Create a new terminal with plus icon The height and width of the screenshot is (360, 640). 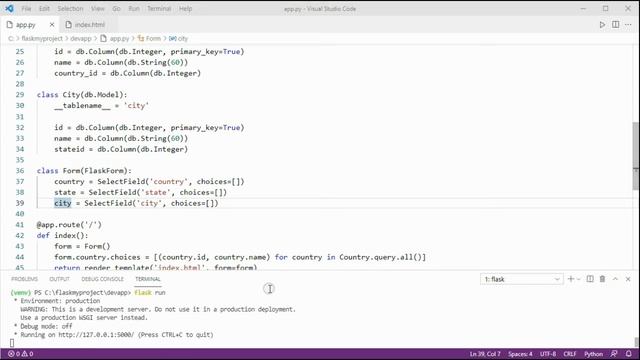571,279
